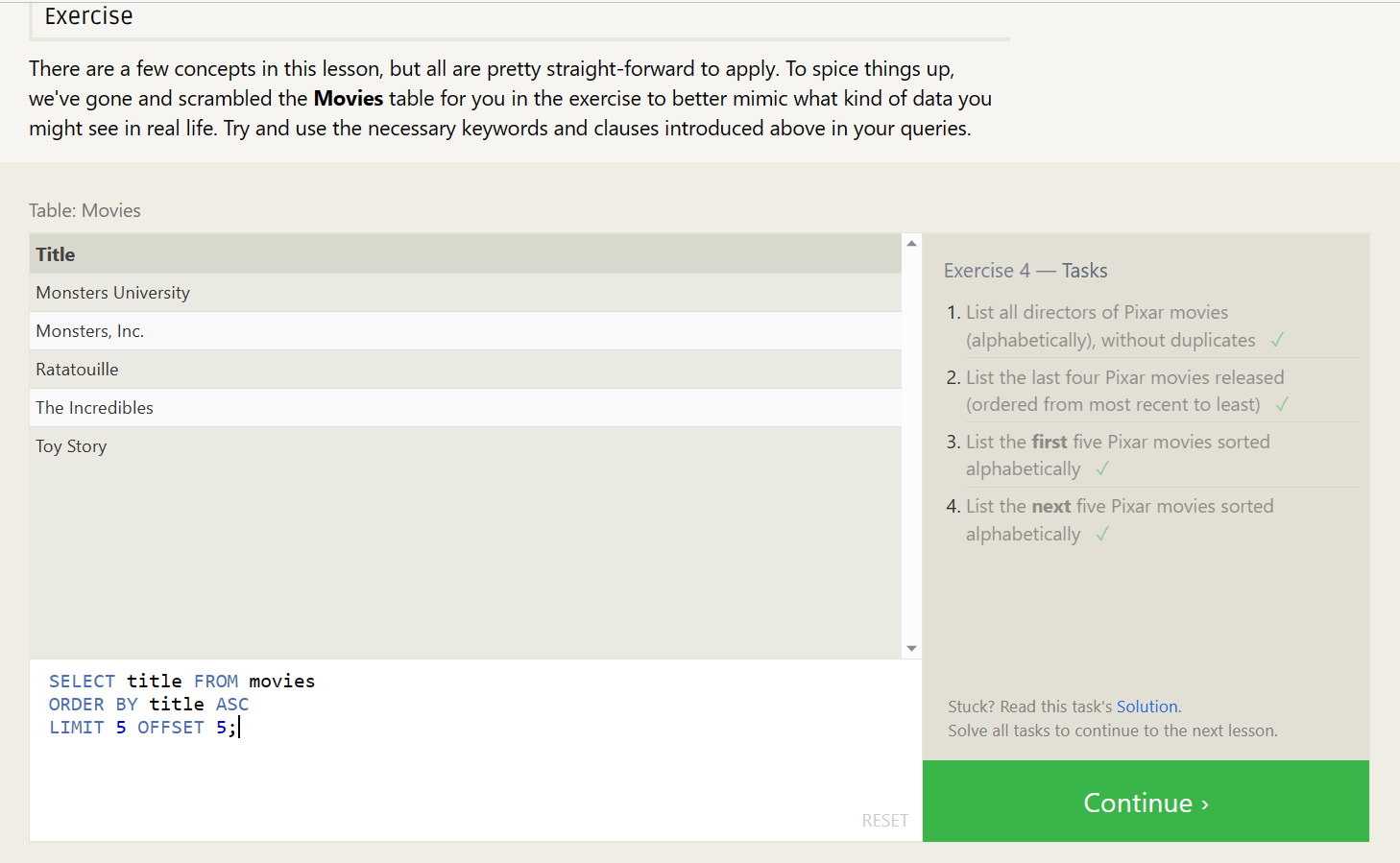Image resolution: width=1400 pixels, height=863 pixels.
Task: Click the scroll up arrow of results table
Action: [x=911, y=244]
